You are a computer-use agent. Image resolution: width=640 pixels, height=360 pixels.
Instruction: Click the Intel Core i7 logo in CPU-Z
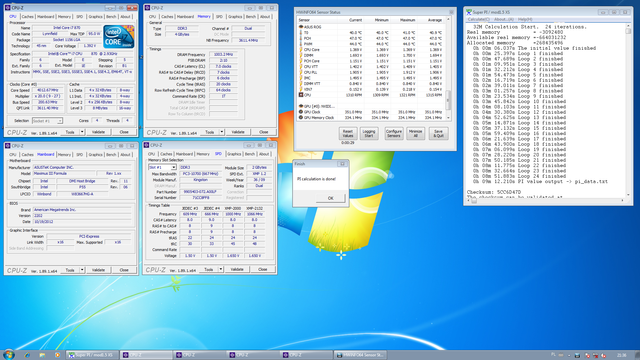tap(119, 37)
